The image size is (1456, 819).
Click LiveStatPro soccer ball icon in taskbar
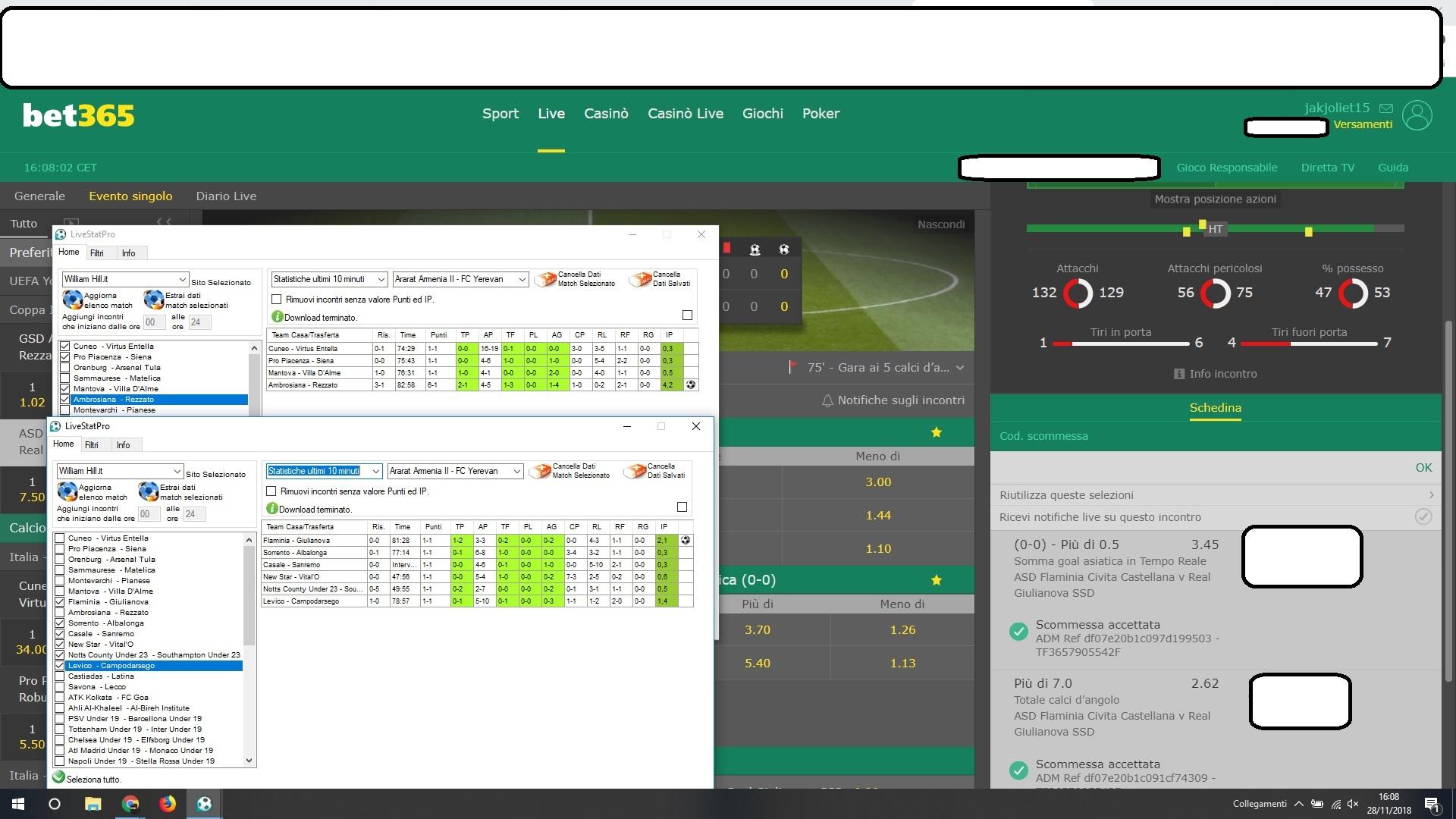coord(204,804)
